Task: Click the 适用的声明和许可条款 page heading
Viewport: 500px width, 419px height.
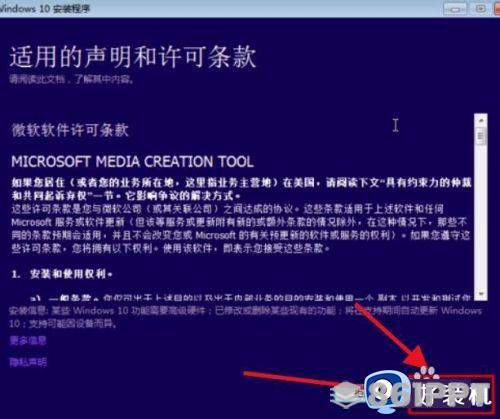Action: (133, 57)
